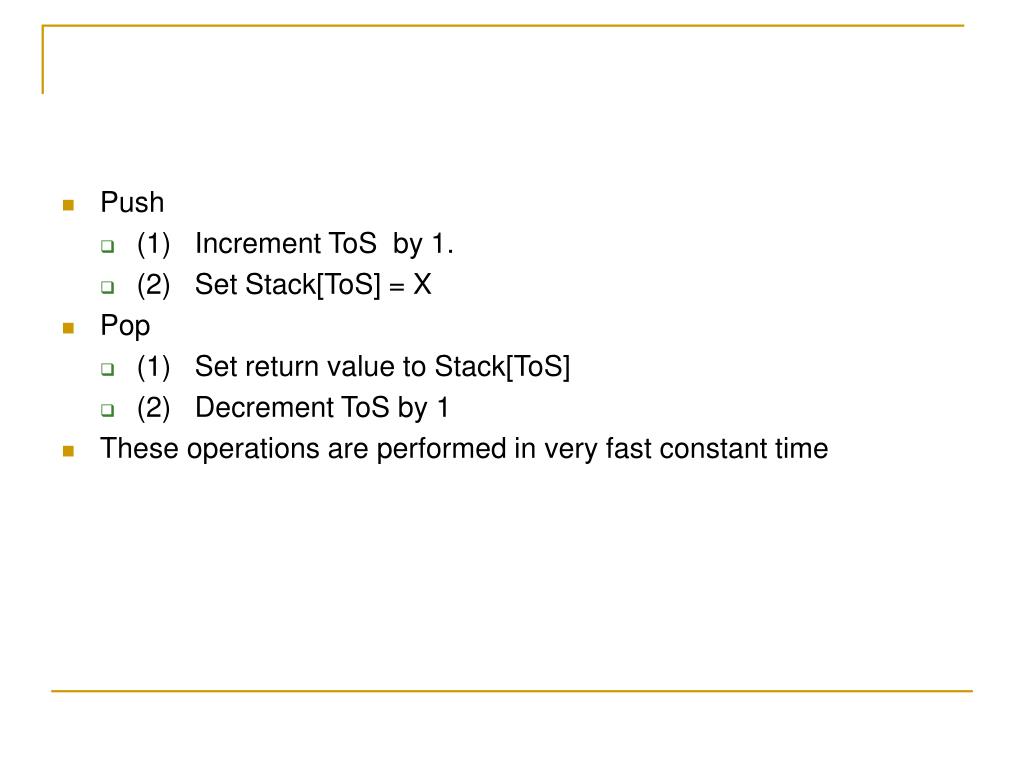1024x768 pixels.
Task: Click the (1) number under Pop
Action: tap(153, 366)
